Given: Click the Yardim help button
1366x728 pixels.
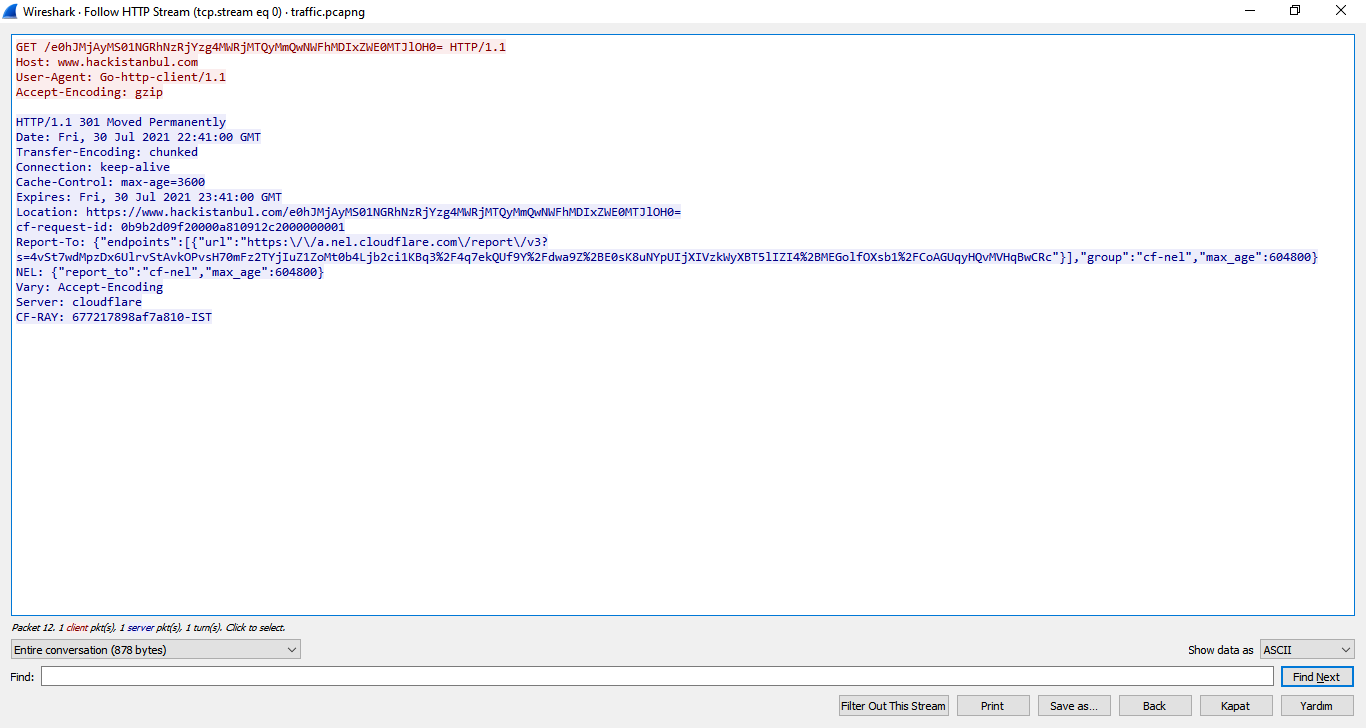Looking at the screenshot, I should point(1317,706).
